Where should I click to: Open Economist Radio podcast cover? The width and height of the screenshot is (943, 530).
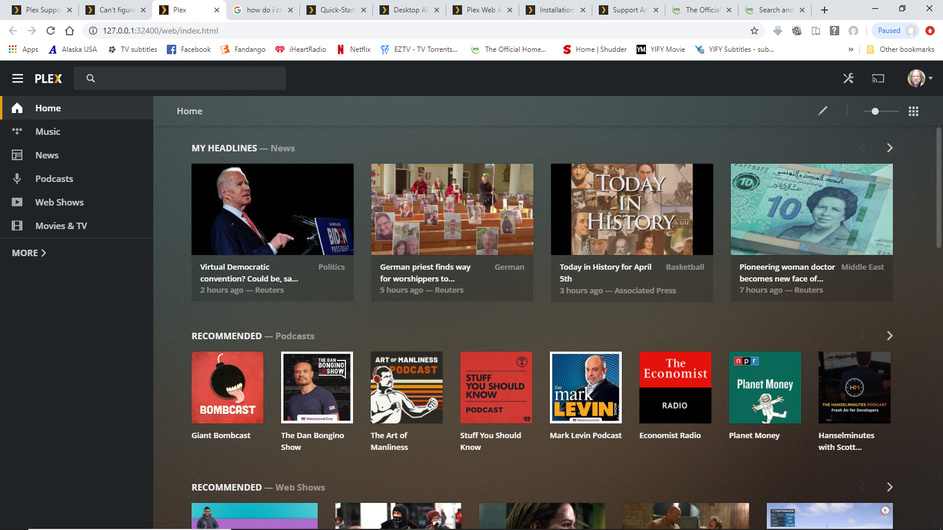675,387
